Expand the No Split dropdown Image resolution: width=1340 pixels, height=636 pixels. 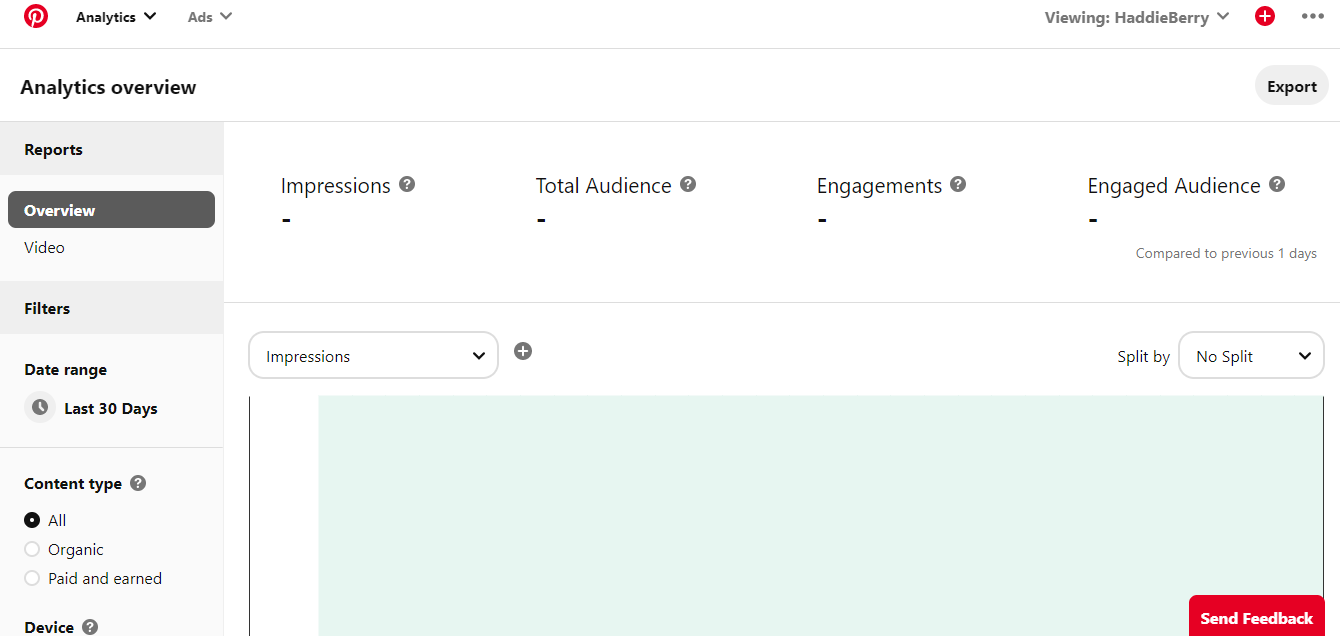pyautogui.click(x=1251, y=356)
